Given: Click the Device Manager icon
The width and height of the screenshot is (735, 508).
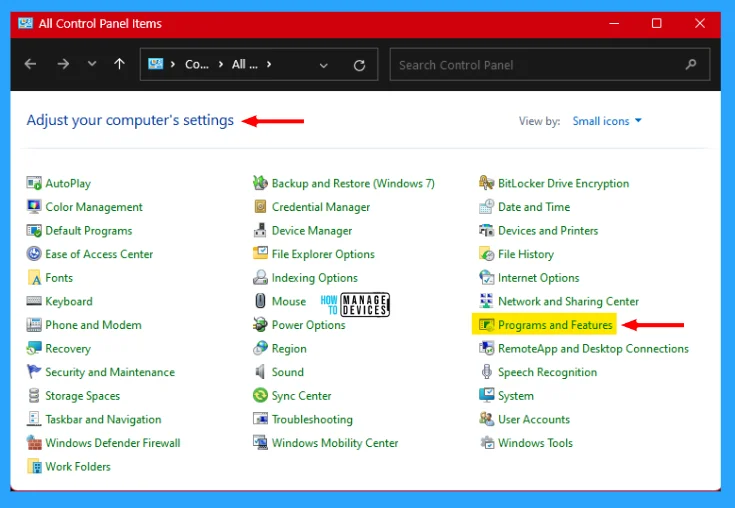Looking at the screenshot, I should 260,230.
